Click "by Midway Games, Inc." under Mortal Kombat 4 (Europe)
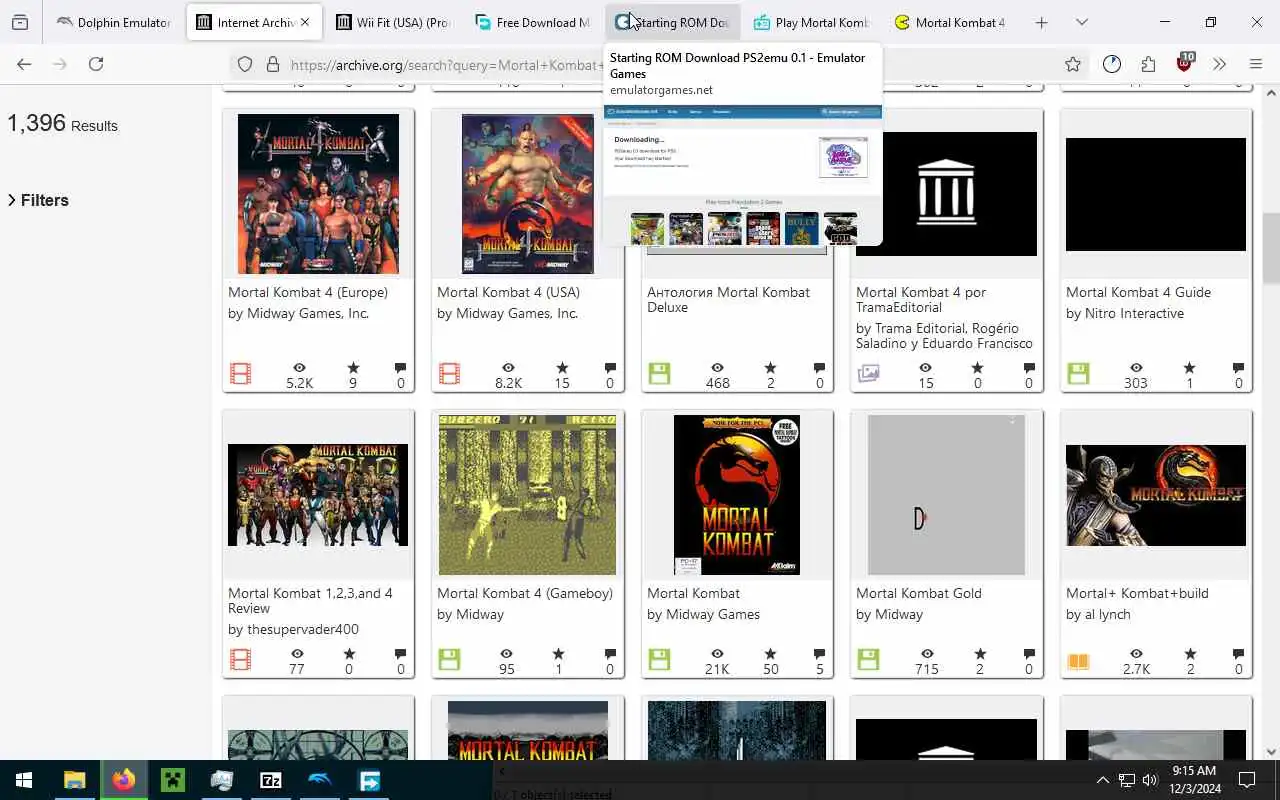Screen dimensions: 1280x800 pyautogui.click(x=298, y=313)
